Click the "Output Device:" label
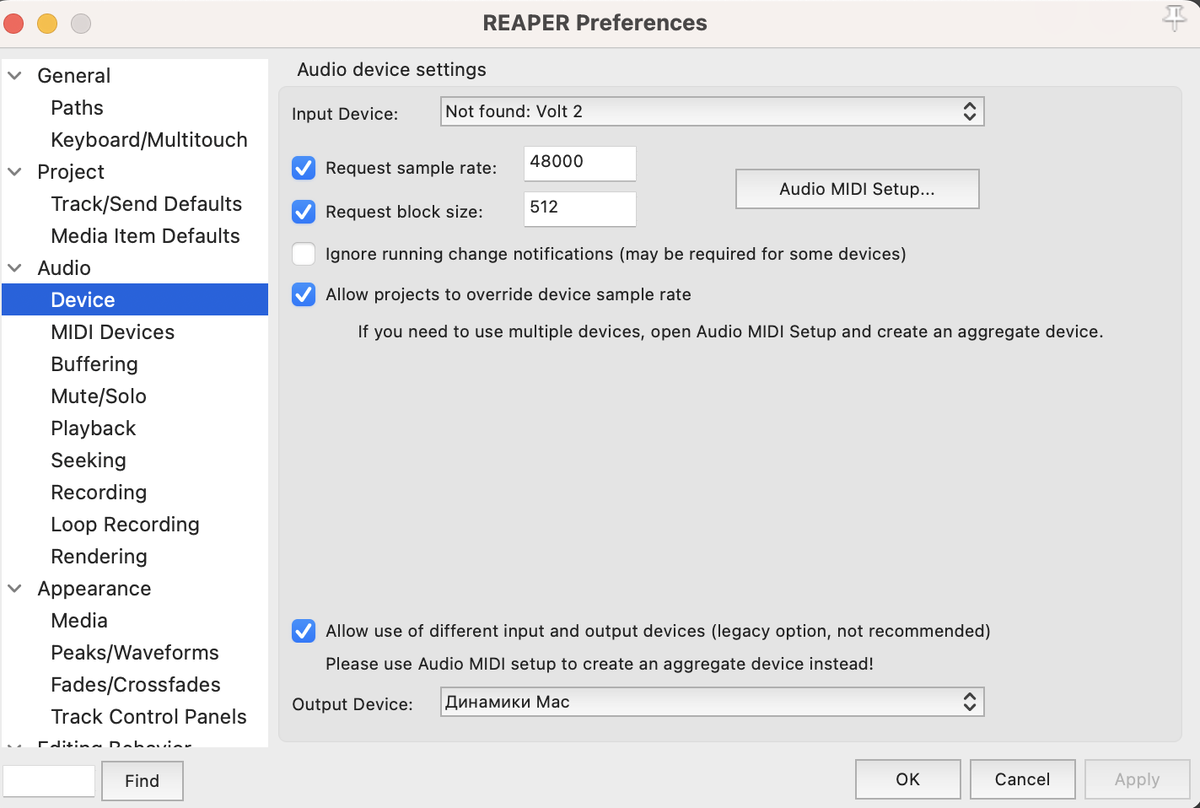Viewport: 1200px width, 808px height. pos(352,704)
